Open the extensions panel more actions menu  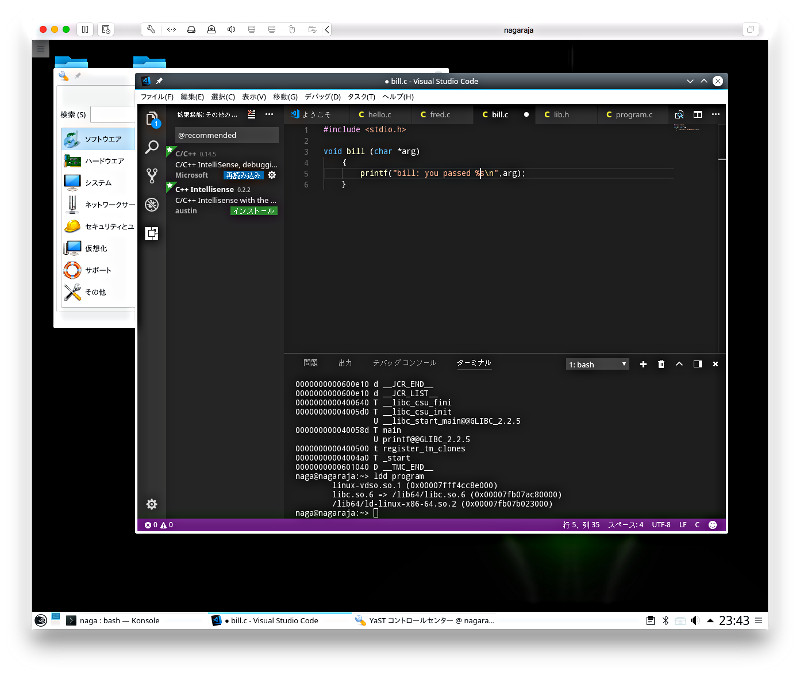click(x=269, y=114)
